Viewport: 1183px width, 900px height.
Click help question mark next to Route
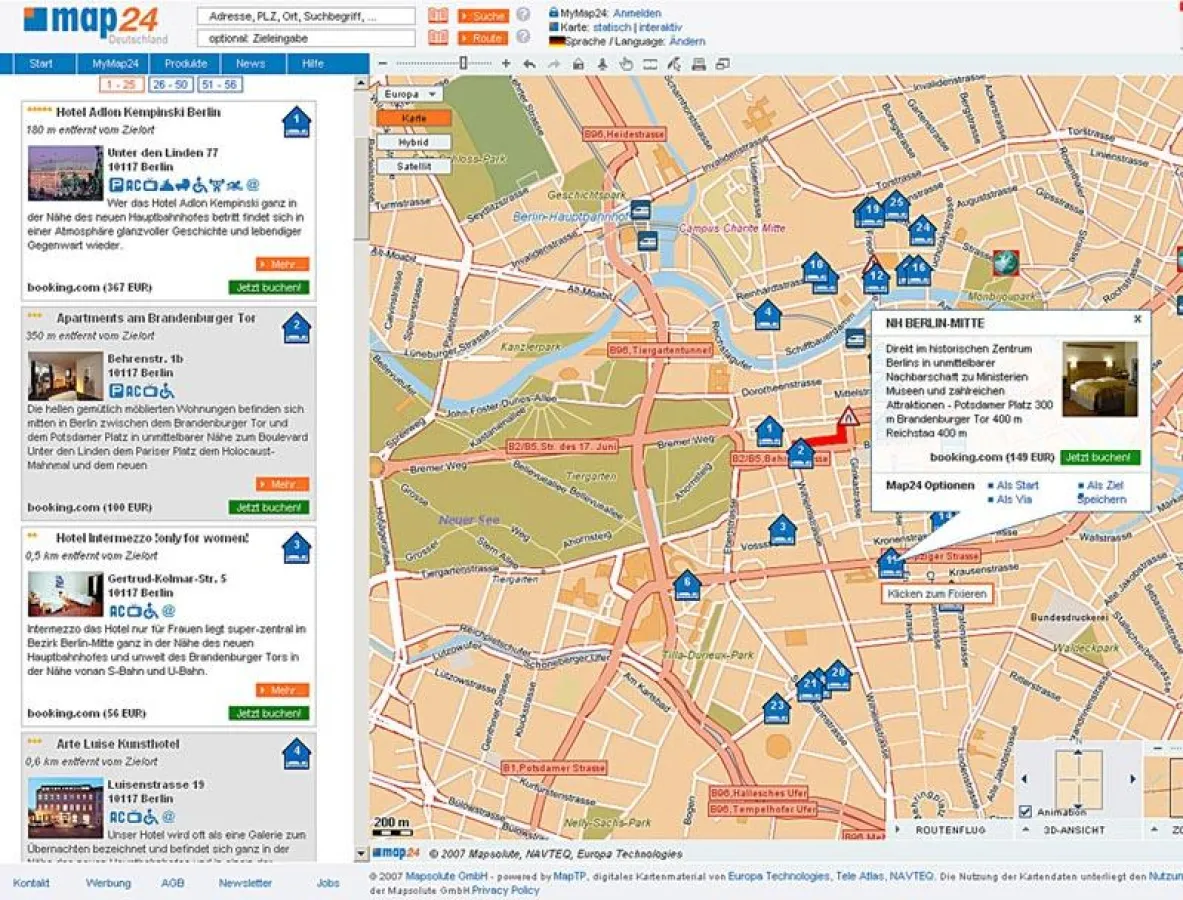523,37
